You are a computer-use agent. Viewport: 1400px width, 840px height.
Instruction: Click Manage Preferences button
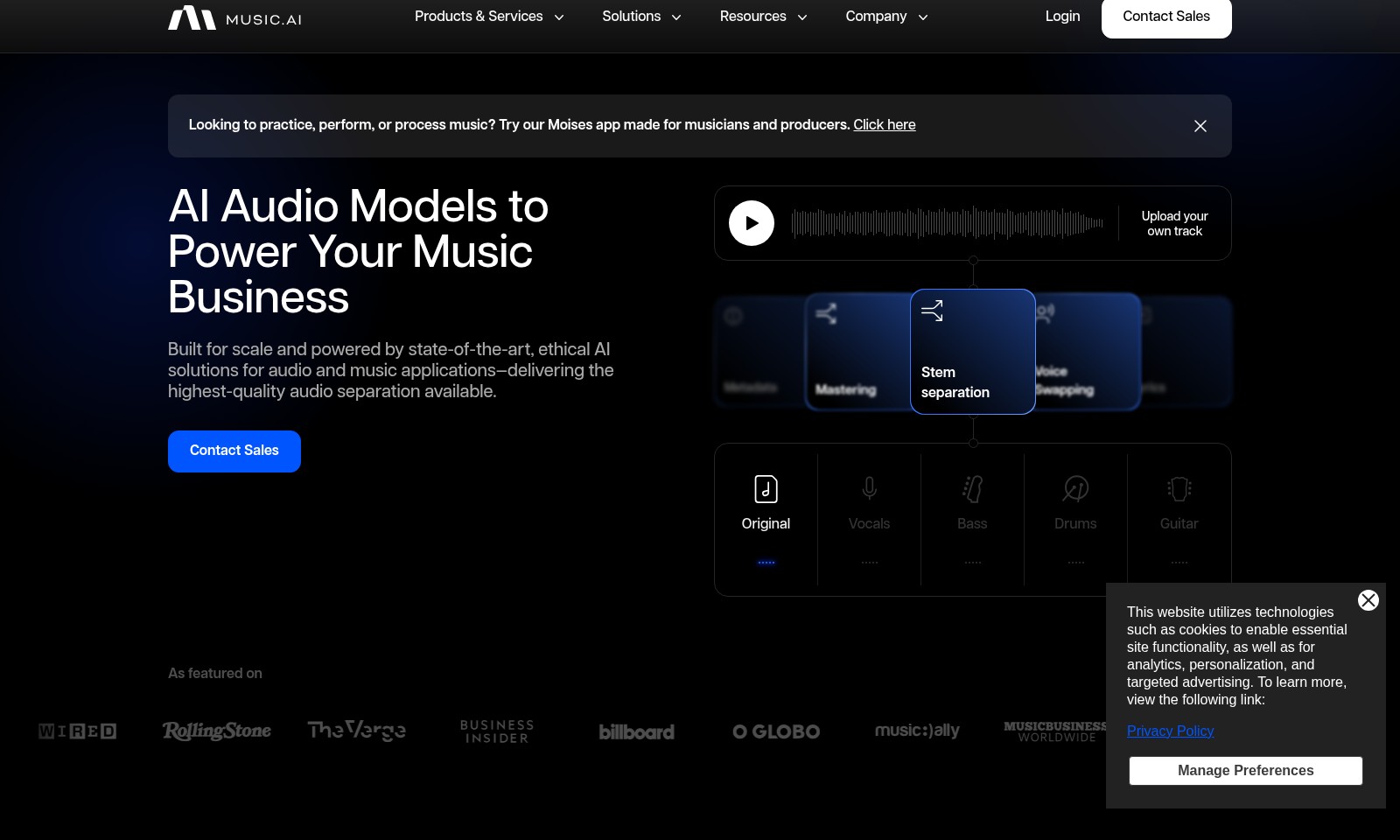pyautogui.click(x=1245, y=771)
